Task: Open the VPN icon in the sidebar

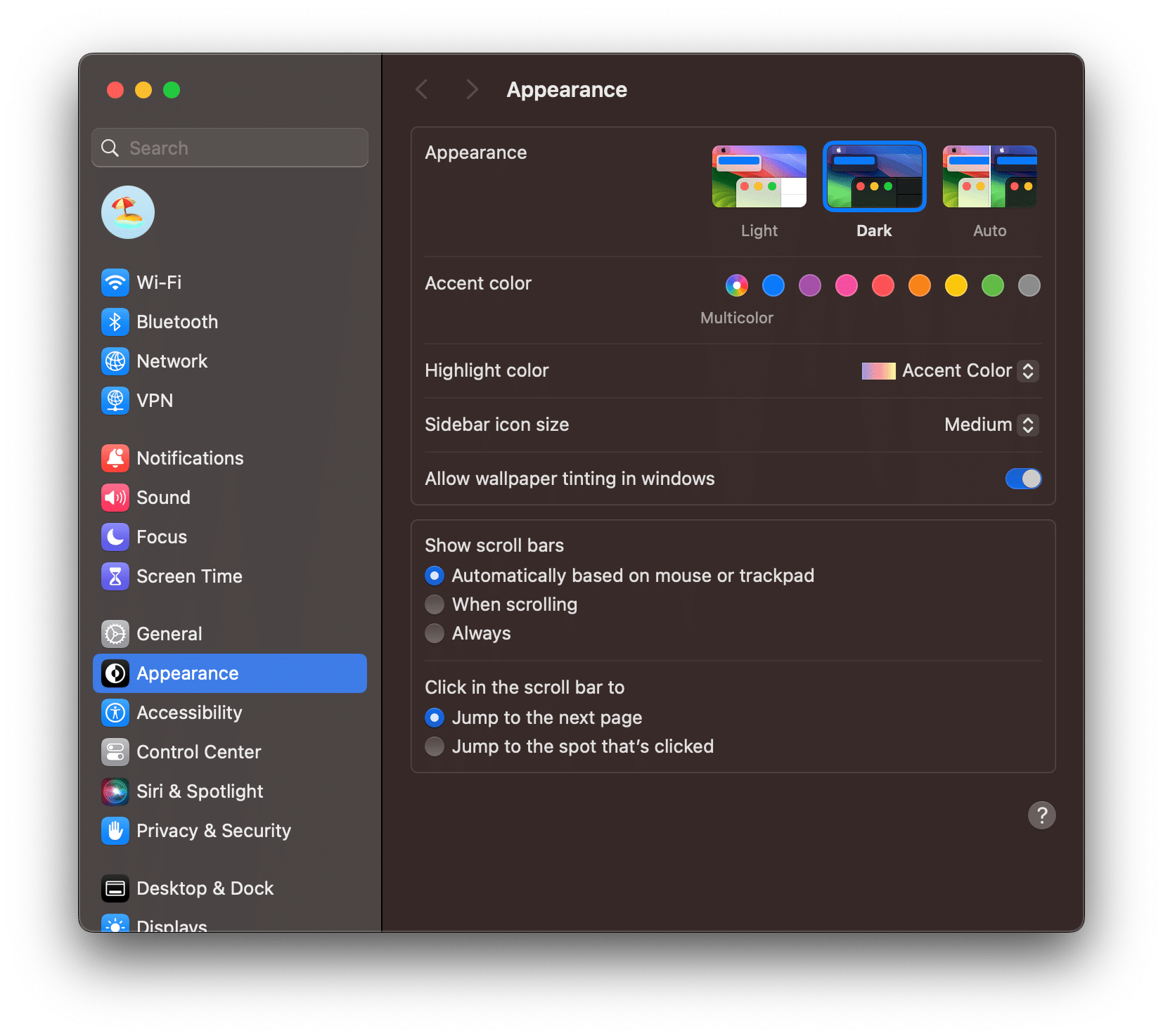Action: [x=115, y=401]
